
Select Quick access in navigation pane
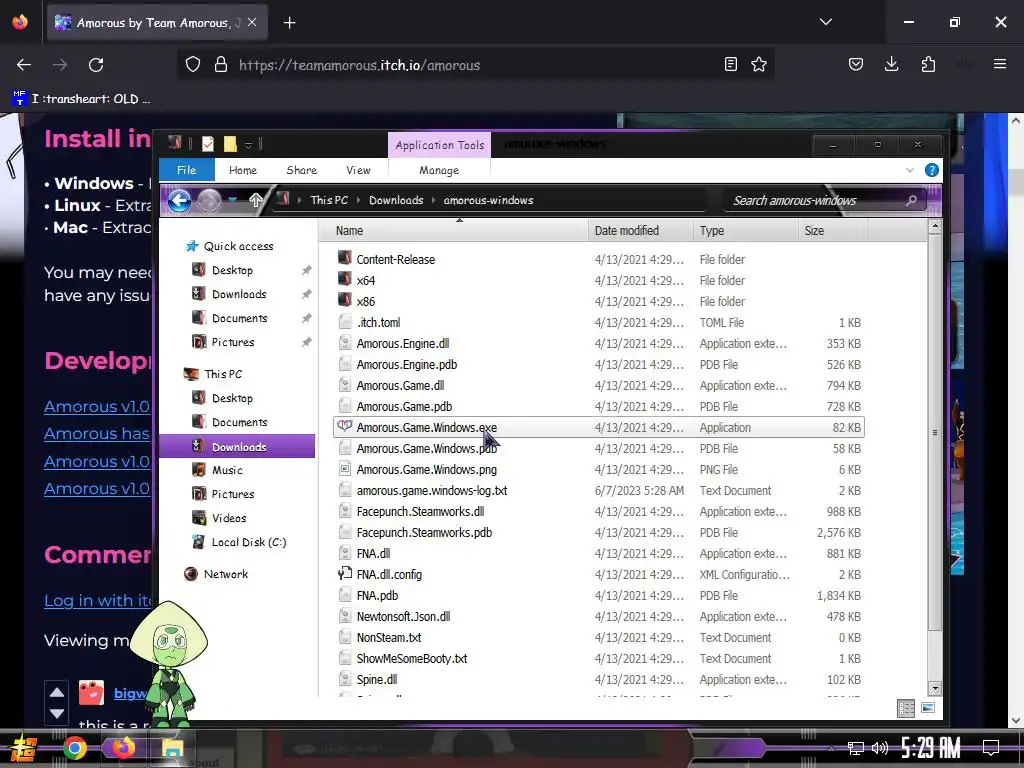pyautogui.click(x=238, y=246)
